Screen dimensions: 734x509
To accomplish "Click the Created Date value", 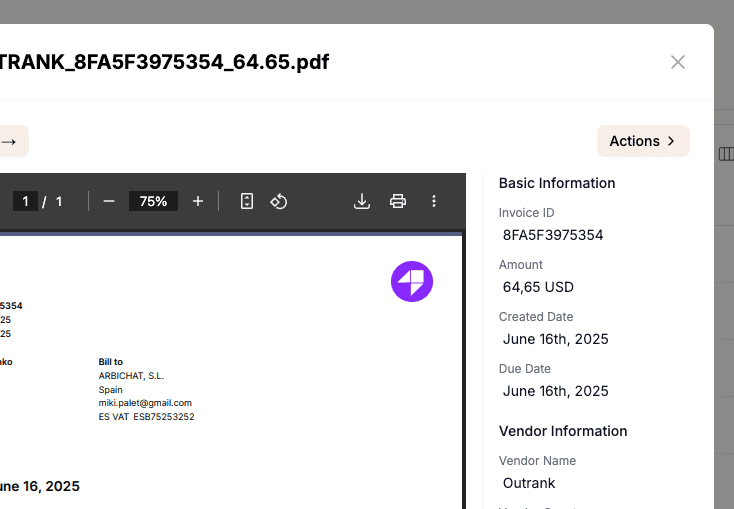I will click(555, 339).
